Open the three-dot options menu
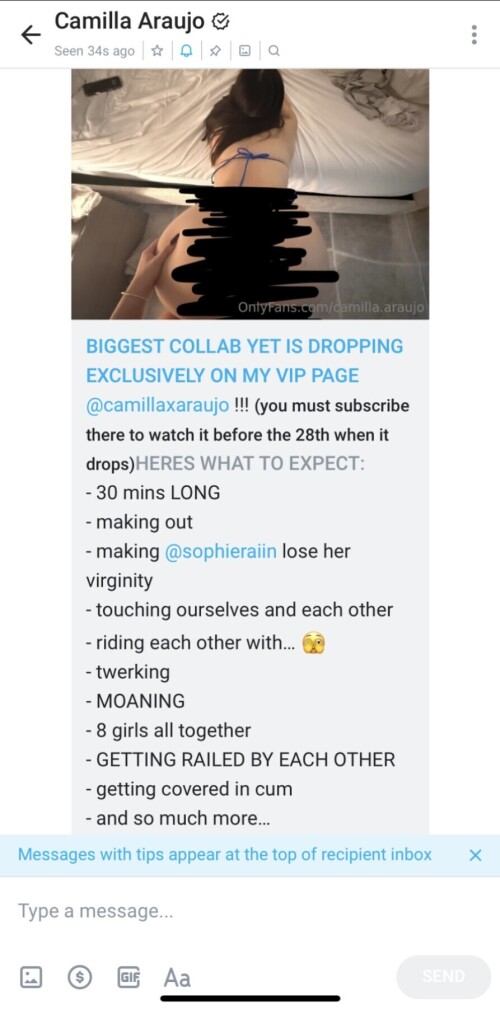500x1010 pixels. [x=474, y=34]
